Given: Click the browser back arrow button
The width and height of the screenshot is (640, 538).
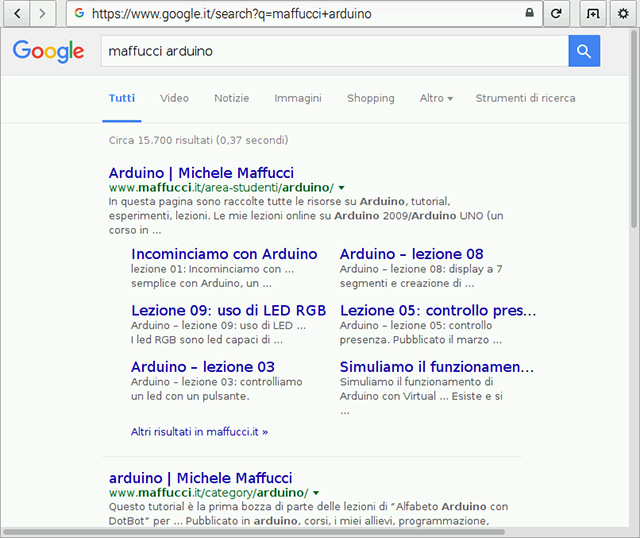Looking at the screenshot, I should tap(17, 14).
